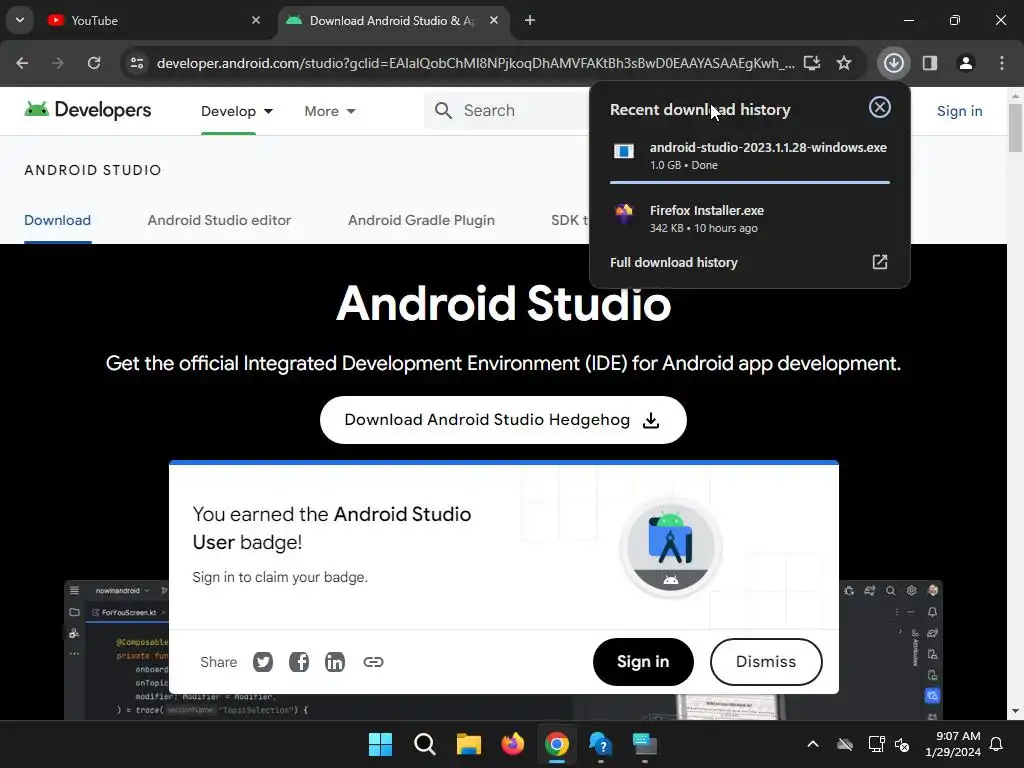The width and height of the screenshot is (1024, 768).
Task: Open Windows Start menu
Action: (x=380, y=744)
